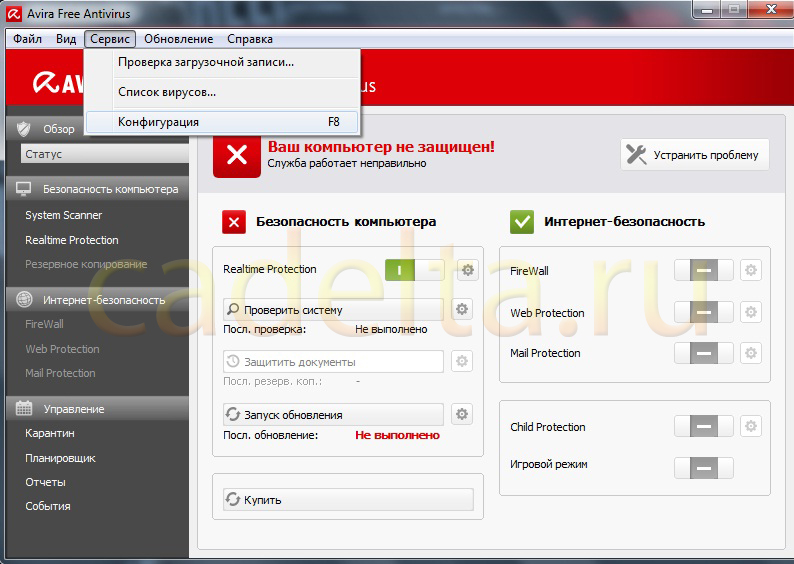Select Конфигурация in the Сервис menu
Image resolution: width=794 pixels, height=564 pixels.
coord(222,122)
